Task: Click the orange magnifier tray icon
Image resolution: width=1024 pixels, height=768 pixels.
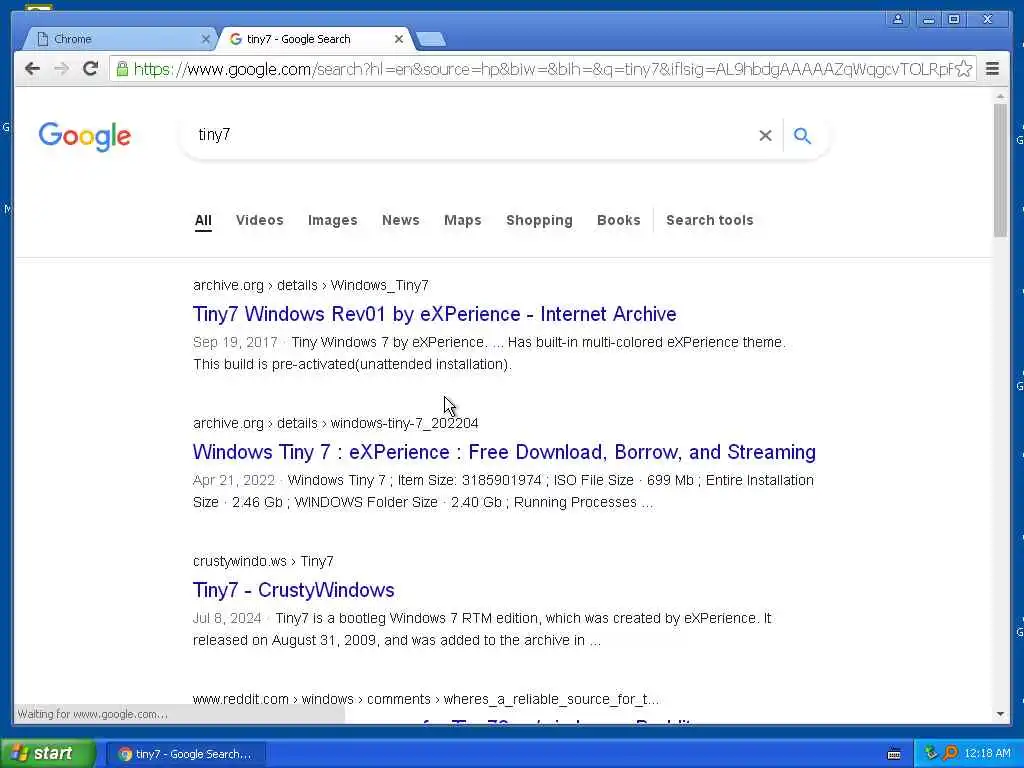Action: pyautogui.click(x=950, y=754)
